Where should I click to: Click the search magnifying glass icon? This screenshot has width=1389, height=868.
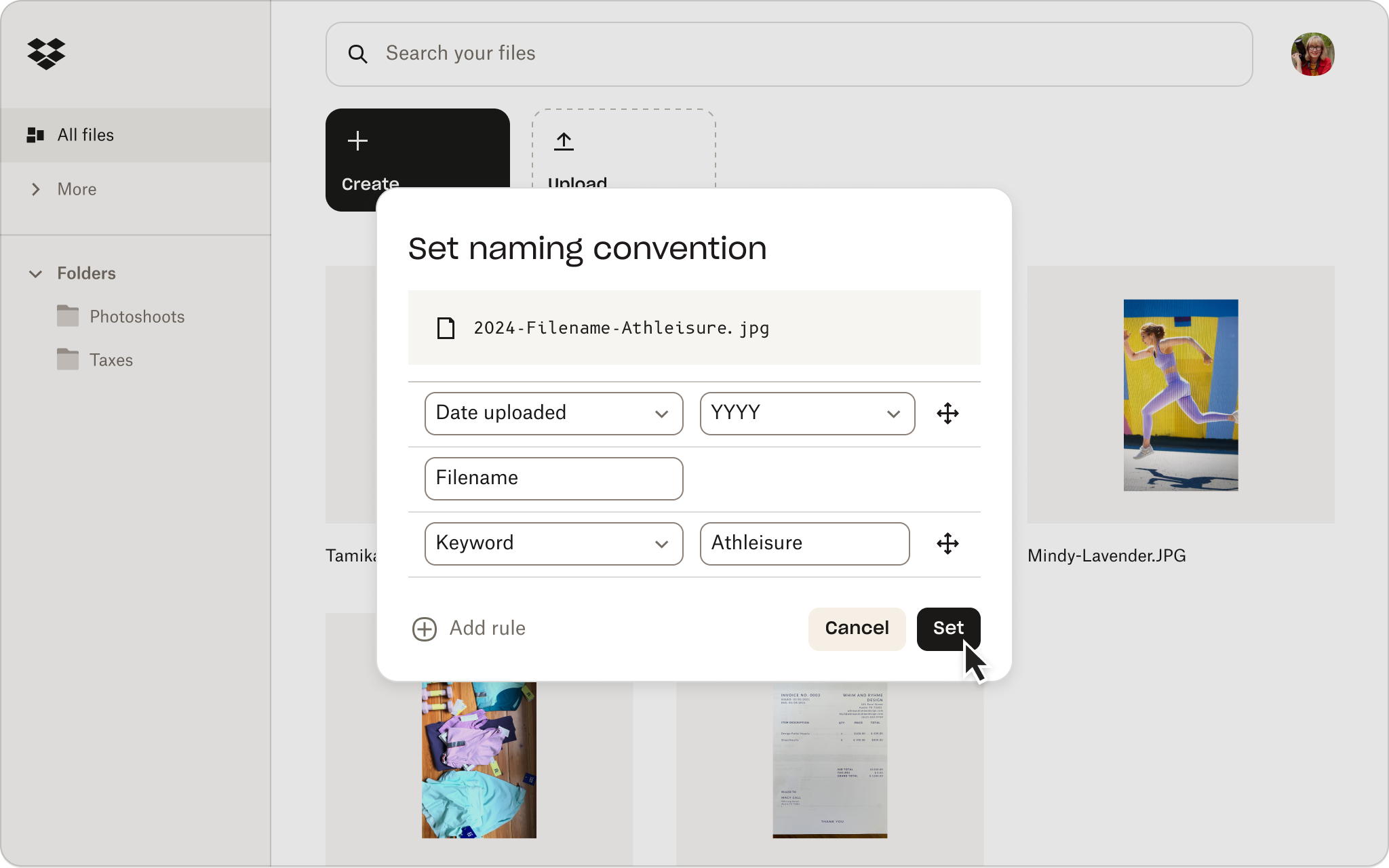(359, 54)
